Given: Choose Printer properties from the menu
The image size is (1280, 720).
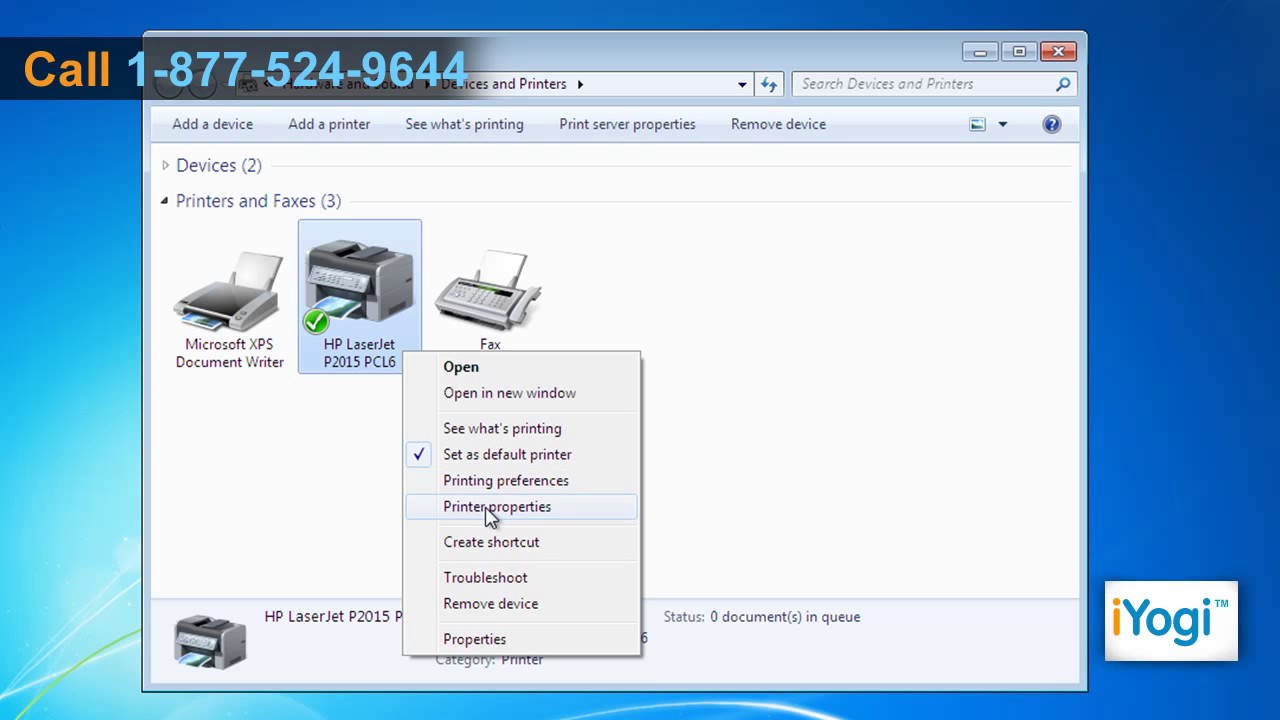Looking at the screenshot, I should click(521, 506).
